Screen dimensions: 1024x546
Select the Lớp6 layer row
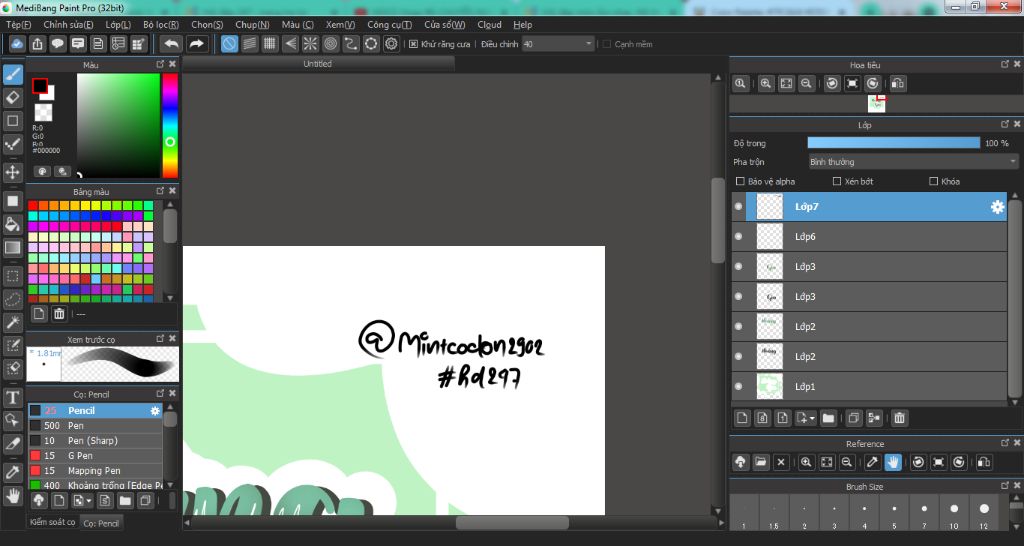coord(869,236)
